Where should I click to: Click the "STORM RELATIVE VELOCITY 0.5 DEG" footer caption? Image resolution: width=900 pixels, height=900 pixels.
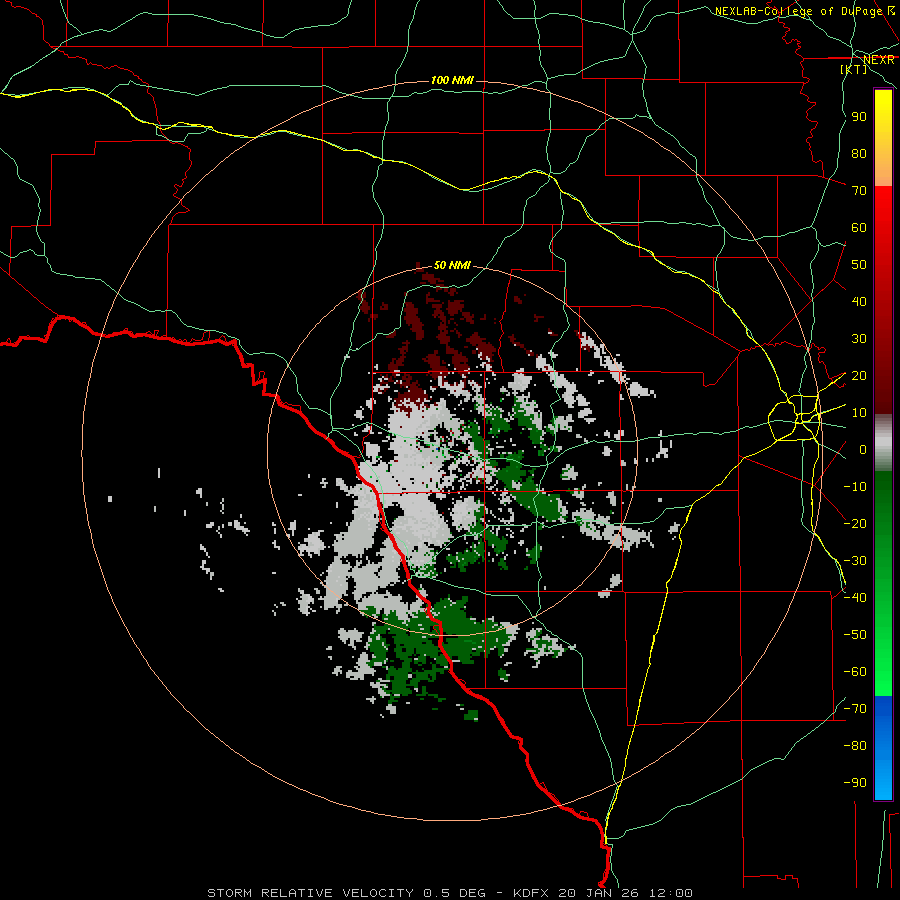pyautogui.click(x=346, y=893)
